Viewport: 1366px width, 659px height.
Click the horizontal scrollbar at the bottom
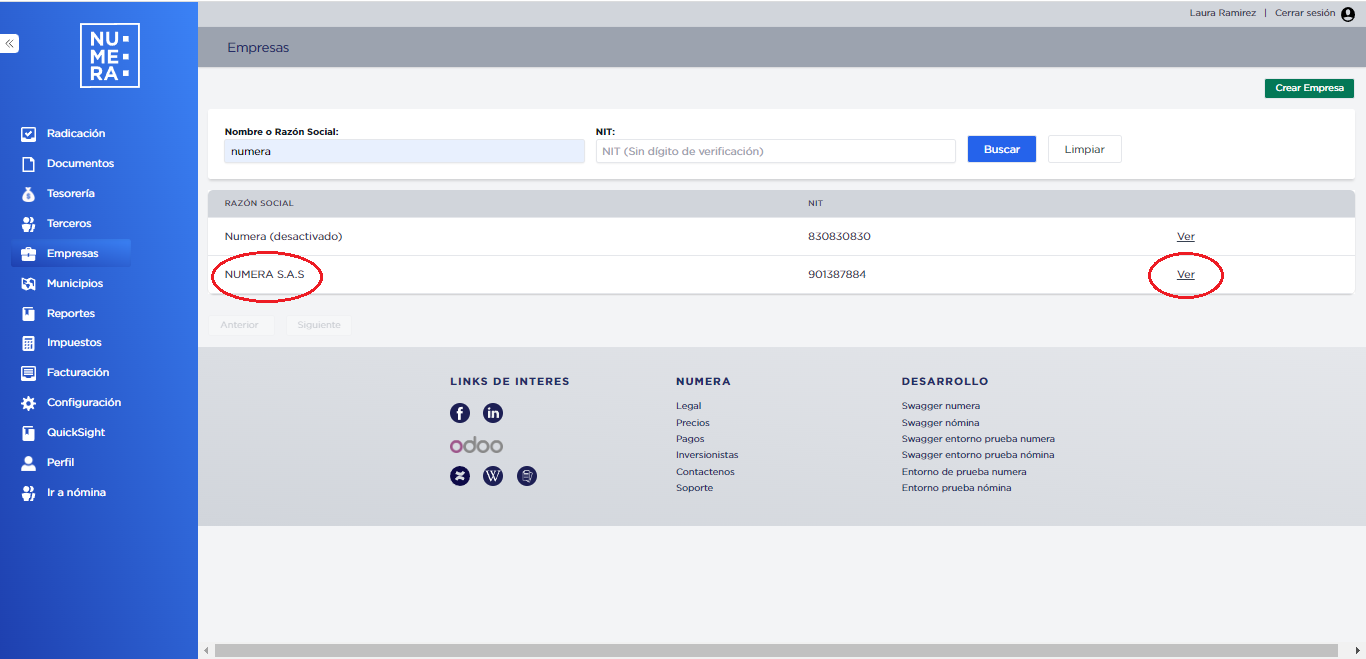775,651
